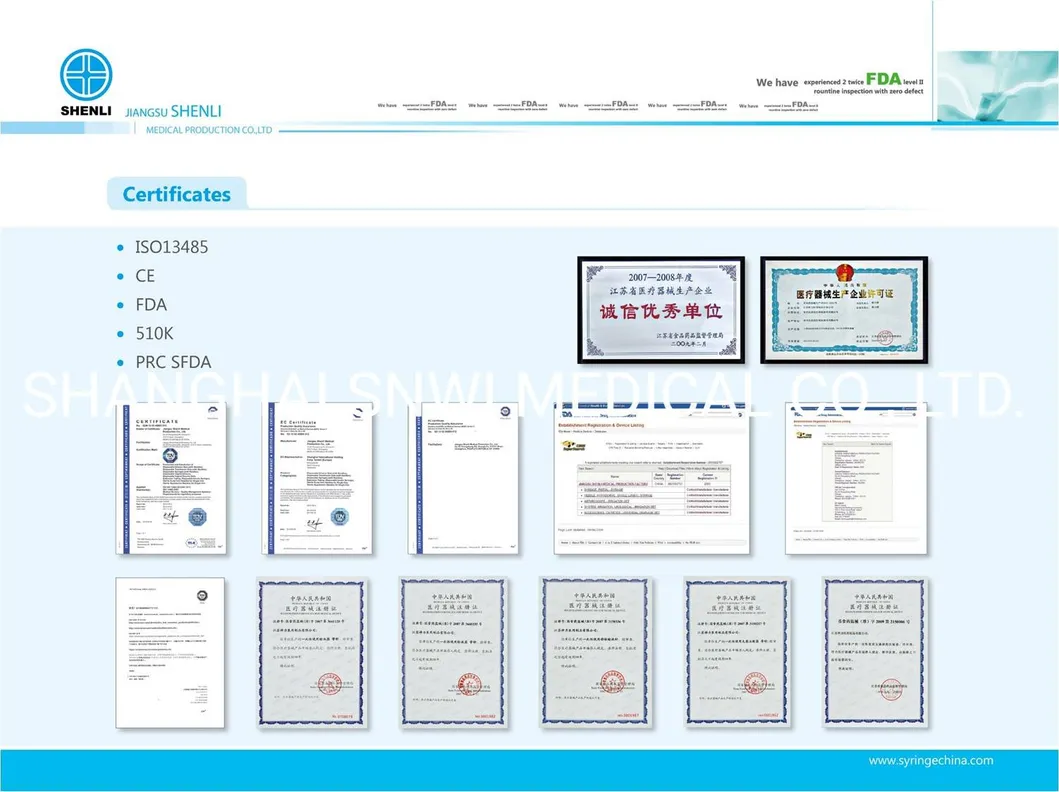
Task: Select the ISO13485 bullet text
Action: pyautogui.click(x=172, y=247)
